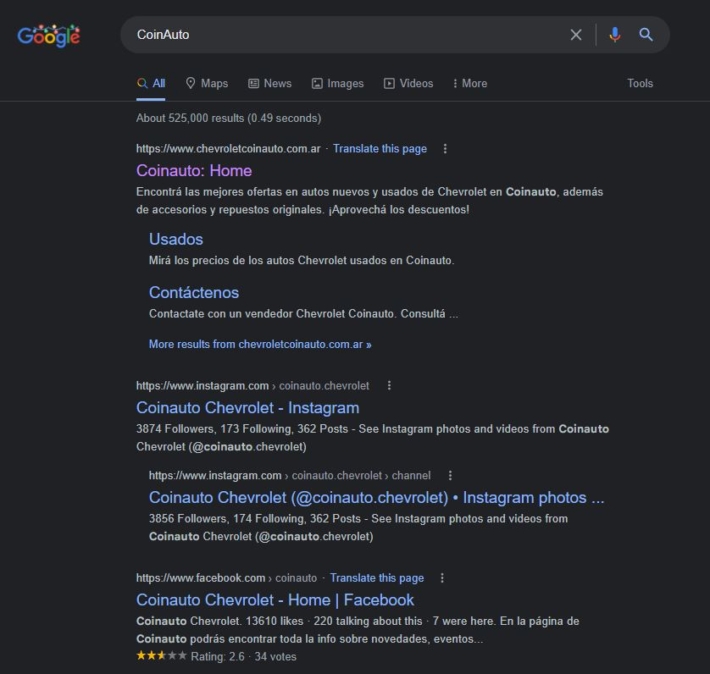
Task: Open Coinauto Chevrolet Instagram photos result
Action: (x=377, y=497)
